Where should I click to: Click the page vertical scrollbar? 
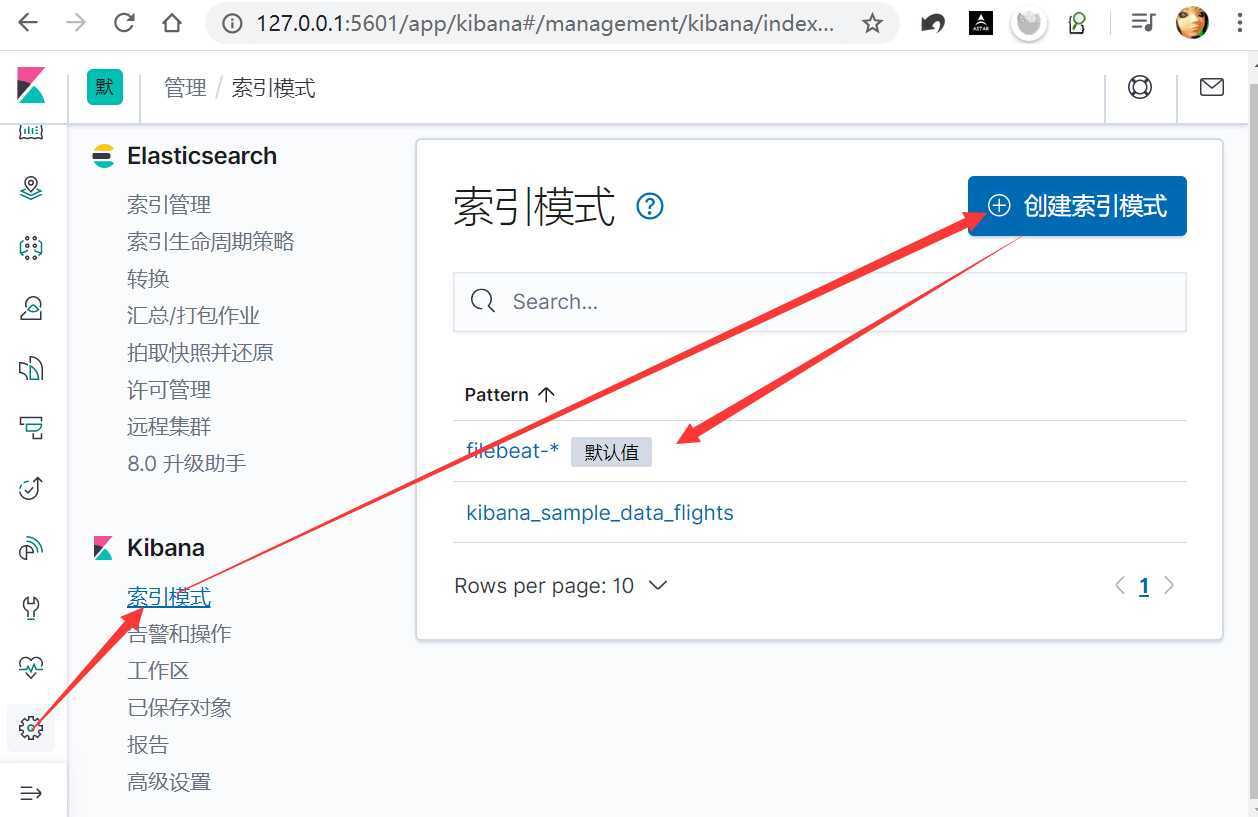[x=1253, y=440]
